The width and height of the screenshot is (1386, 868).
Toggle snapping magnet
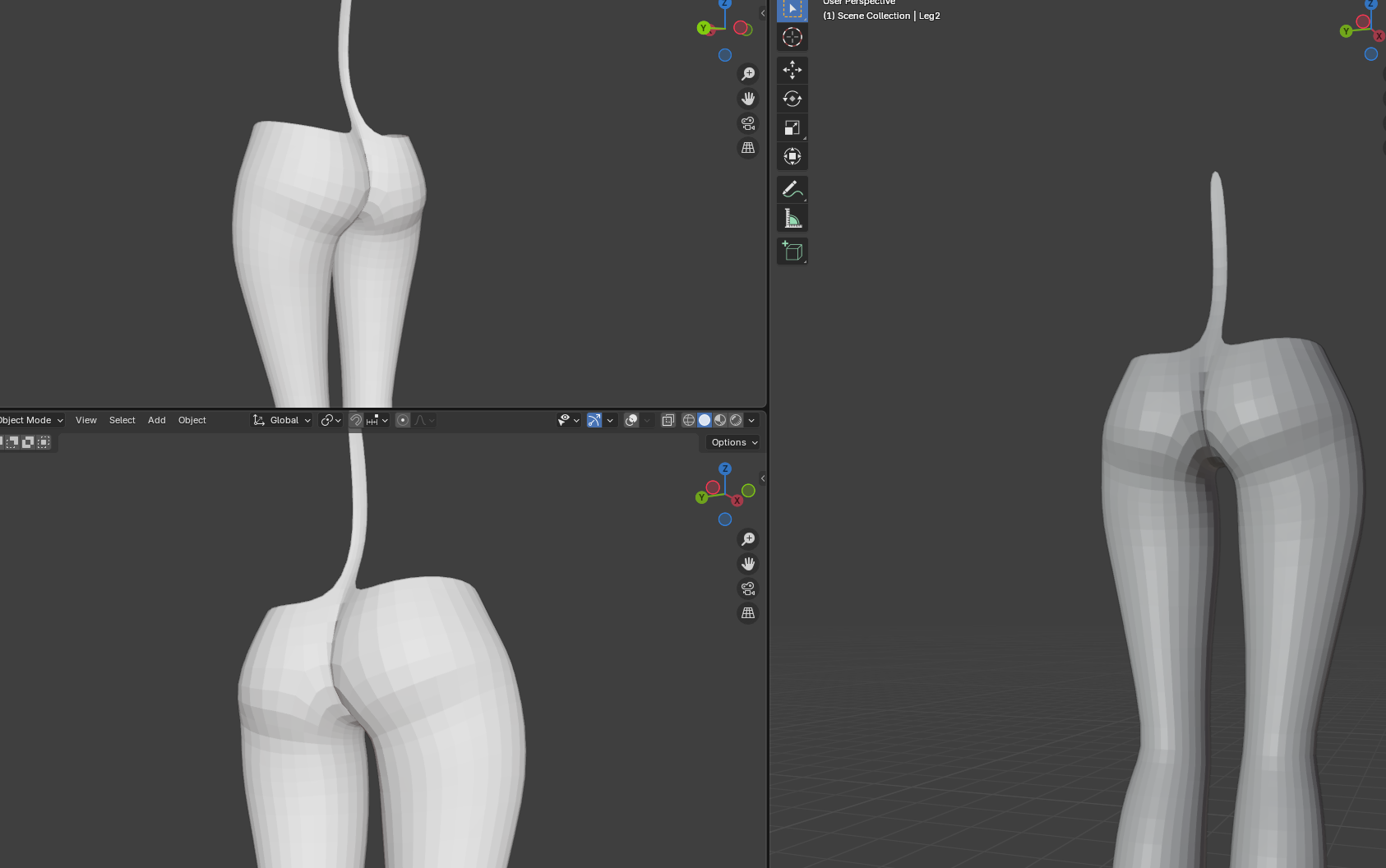pos(356,420)
